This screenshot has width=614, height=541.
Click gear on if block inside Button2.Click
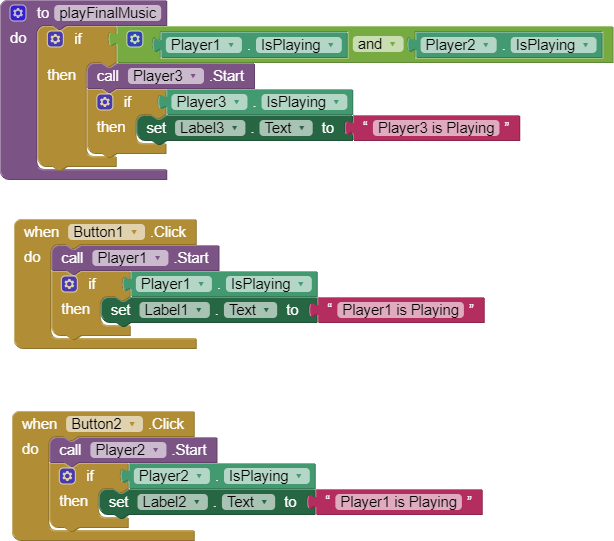point(66,476)
